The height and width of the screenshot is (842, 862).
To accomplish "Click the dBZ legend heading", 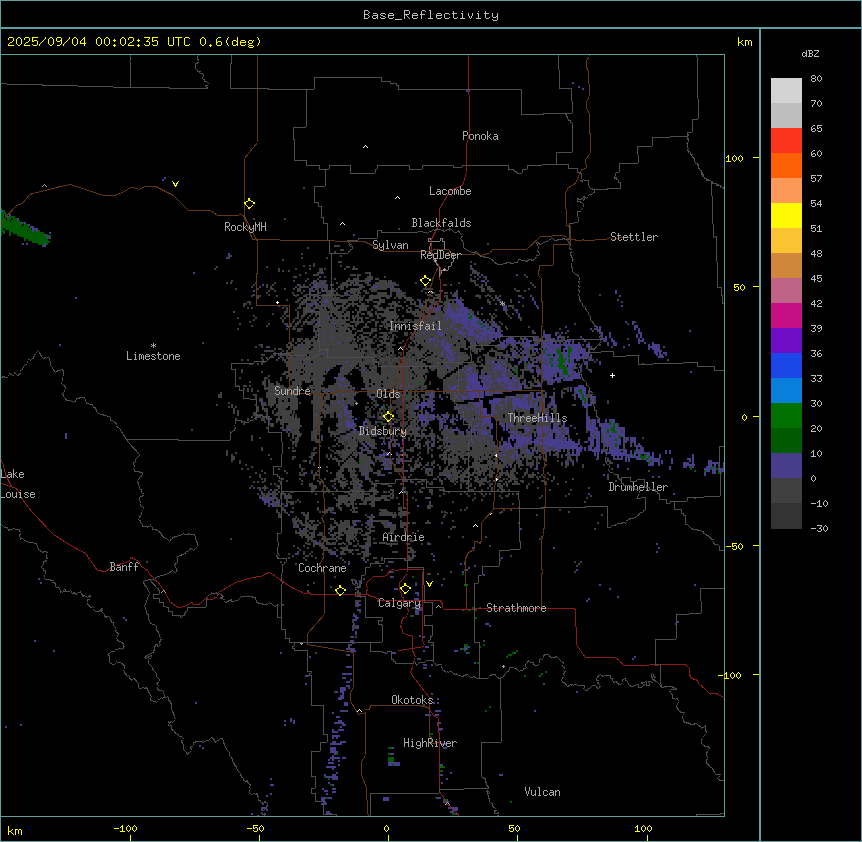I will [x=810, y=54].
